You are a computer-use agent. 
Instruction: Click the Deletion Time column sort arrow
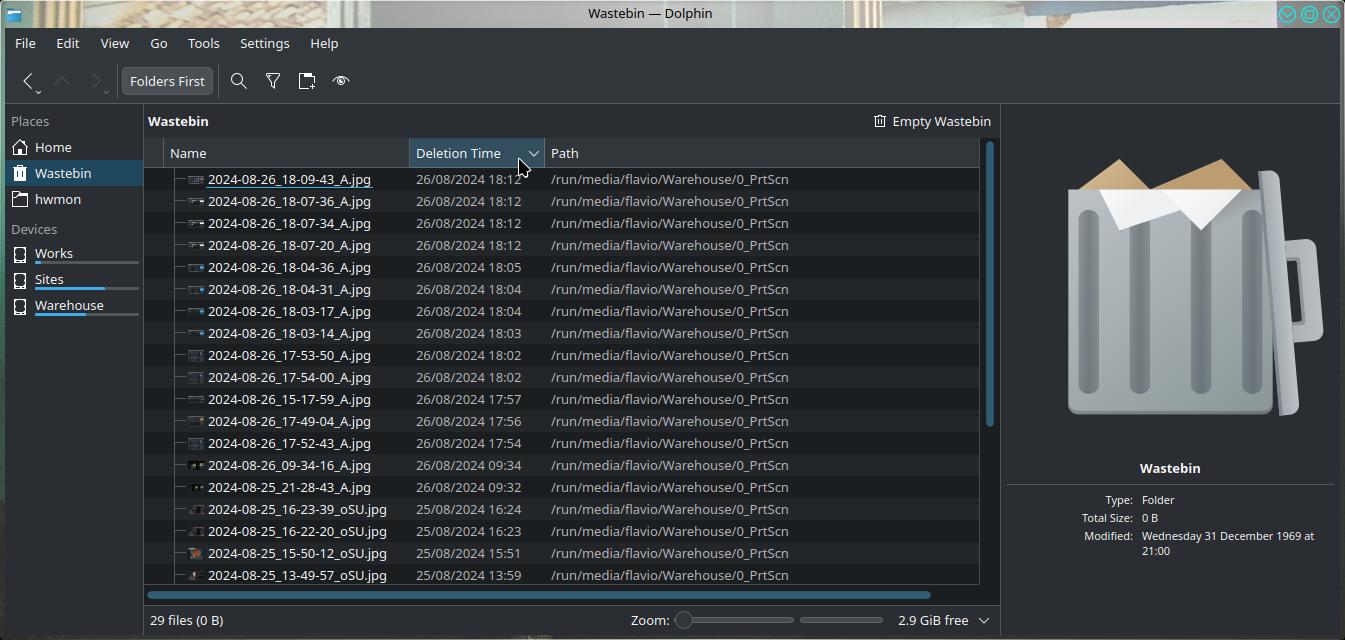[533, 153]
